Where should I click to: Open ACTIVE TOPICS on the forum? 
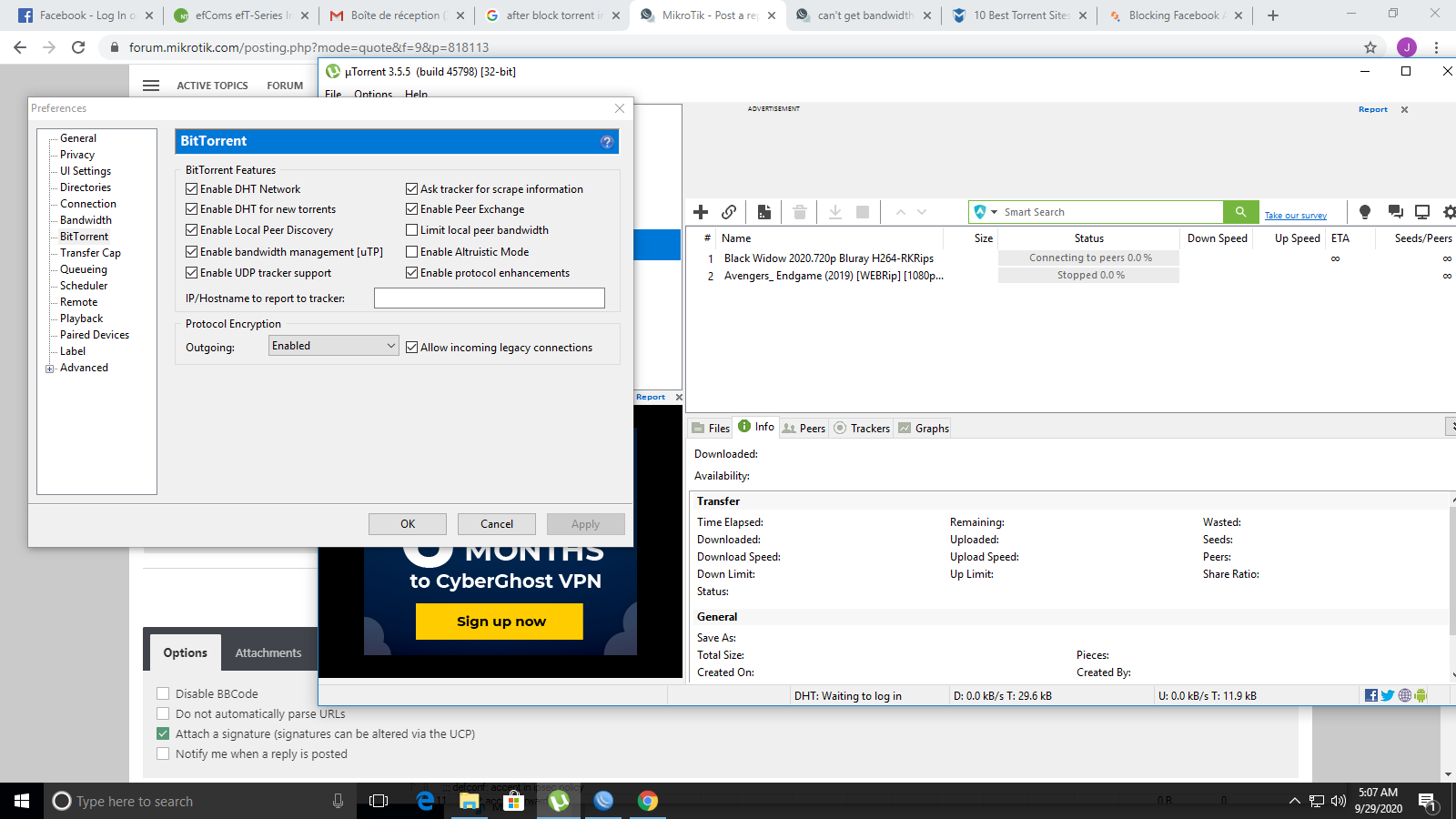click(x=212, y=86)
